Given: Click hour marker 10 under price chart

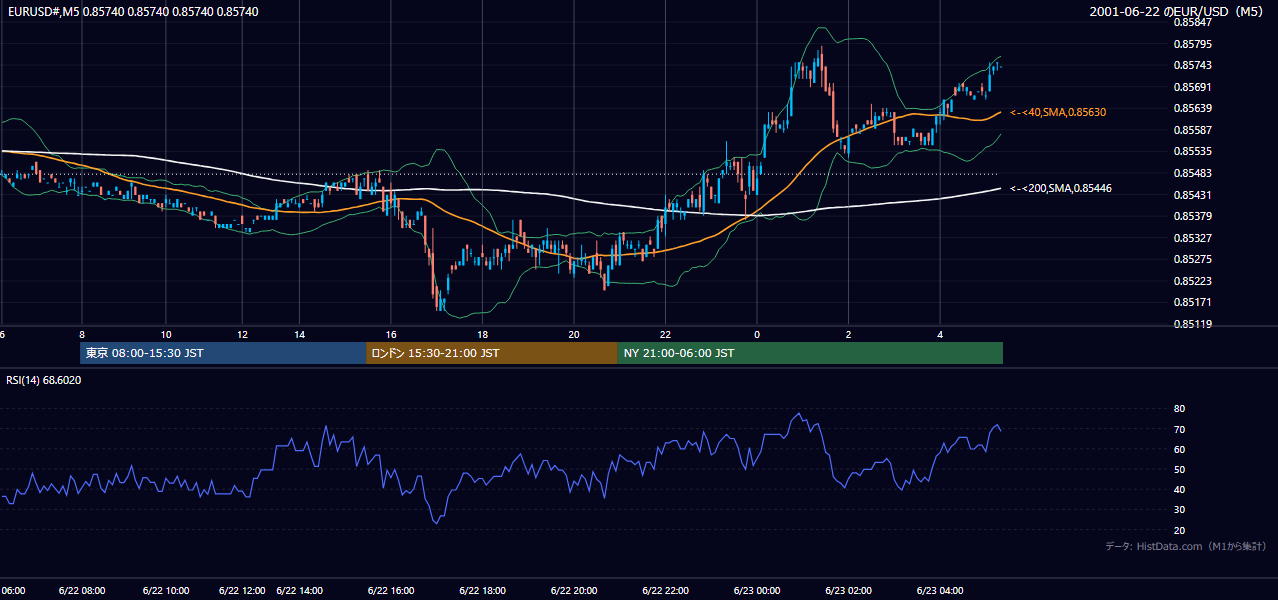Looking at the screenshot, I should (166, 334).
